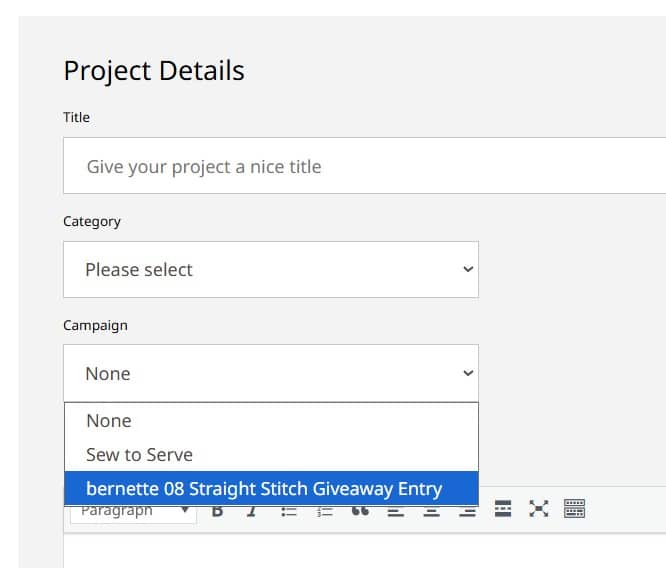666x568 pixels.
Task: Collapse the Campaign dropdown showing None
Action: [271, 373]
